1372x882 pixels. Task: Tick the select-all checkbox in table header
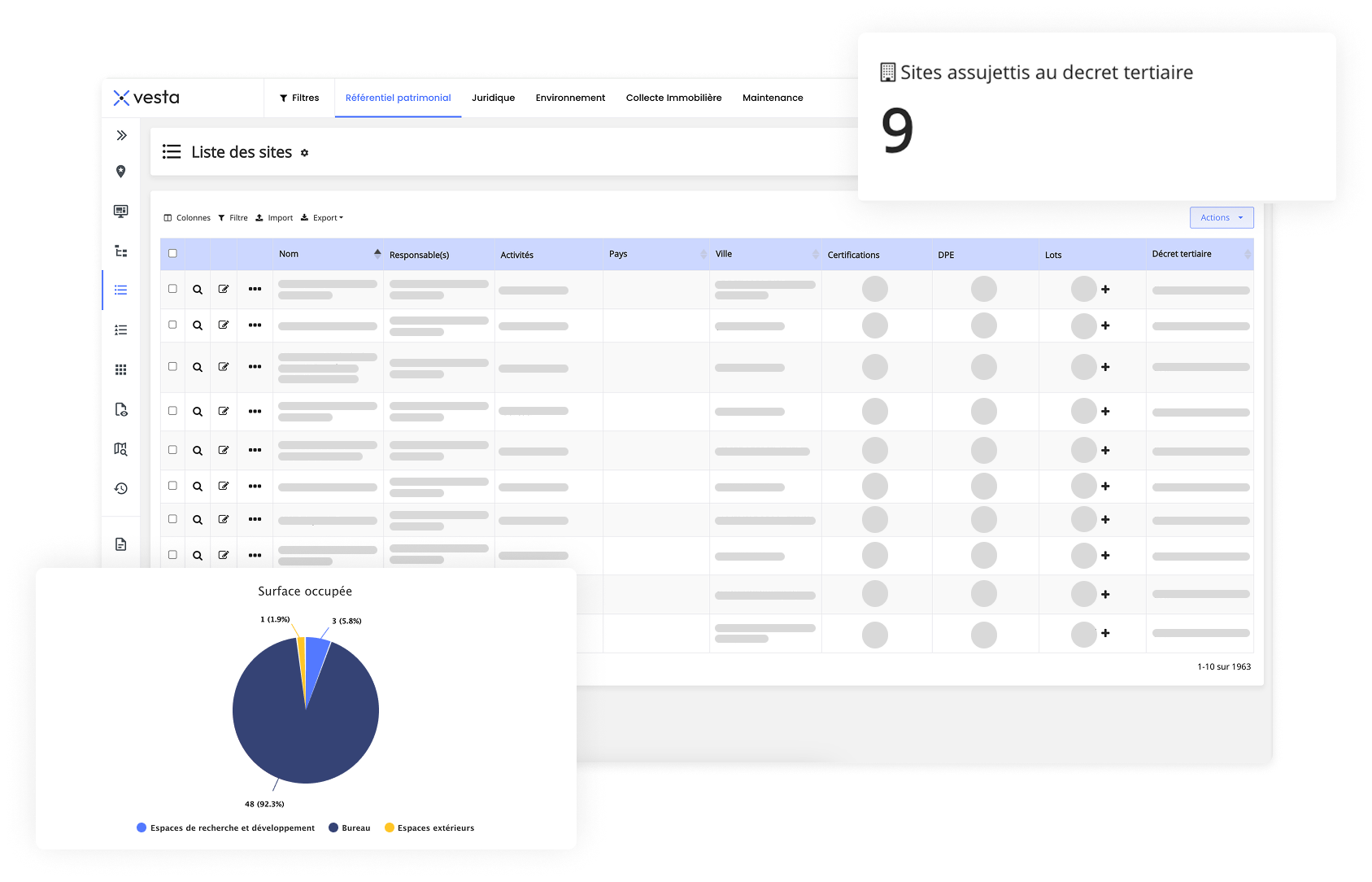tap(172, 254)
